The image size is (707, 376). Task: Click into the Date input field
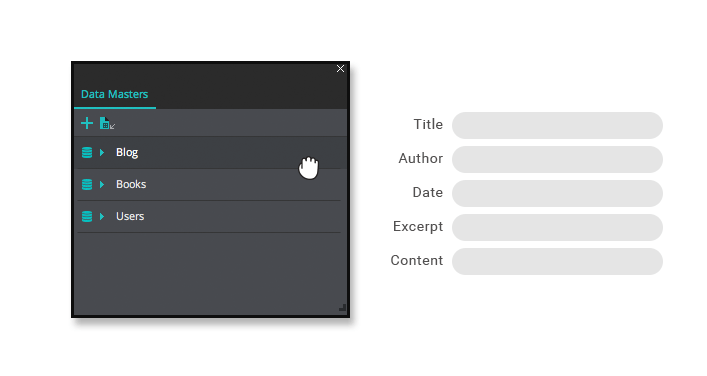[557, 193]
